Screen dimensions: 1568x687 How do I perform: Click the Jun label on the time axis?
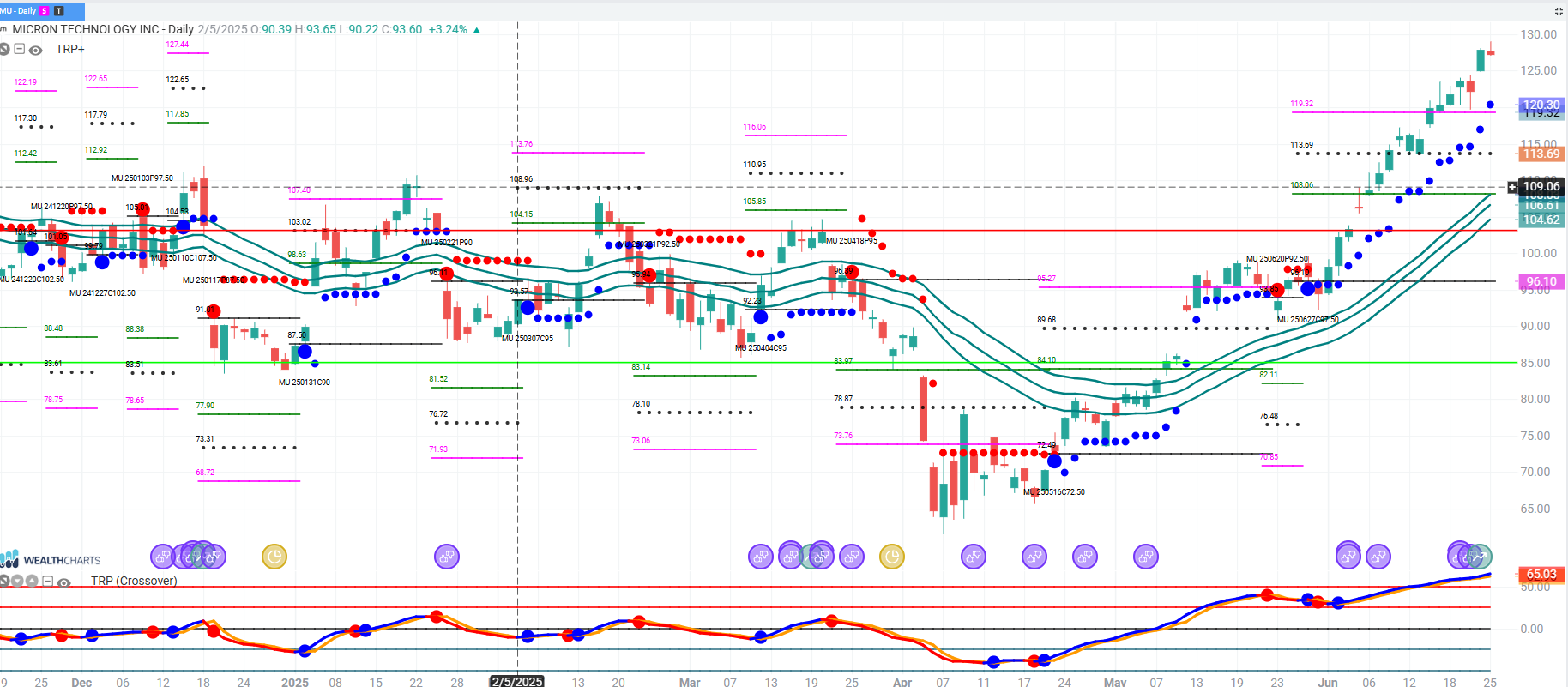point(1328,683)
